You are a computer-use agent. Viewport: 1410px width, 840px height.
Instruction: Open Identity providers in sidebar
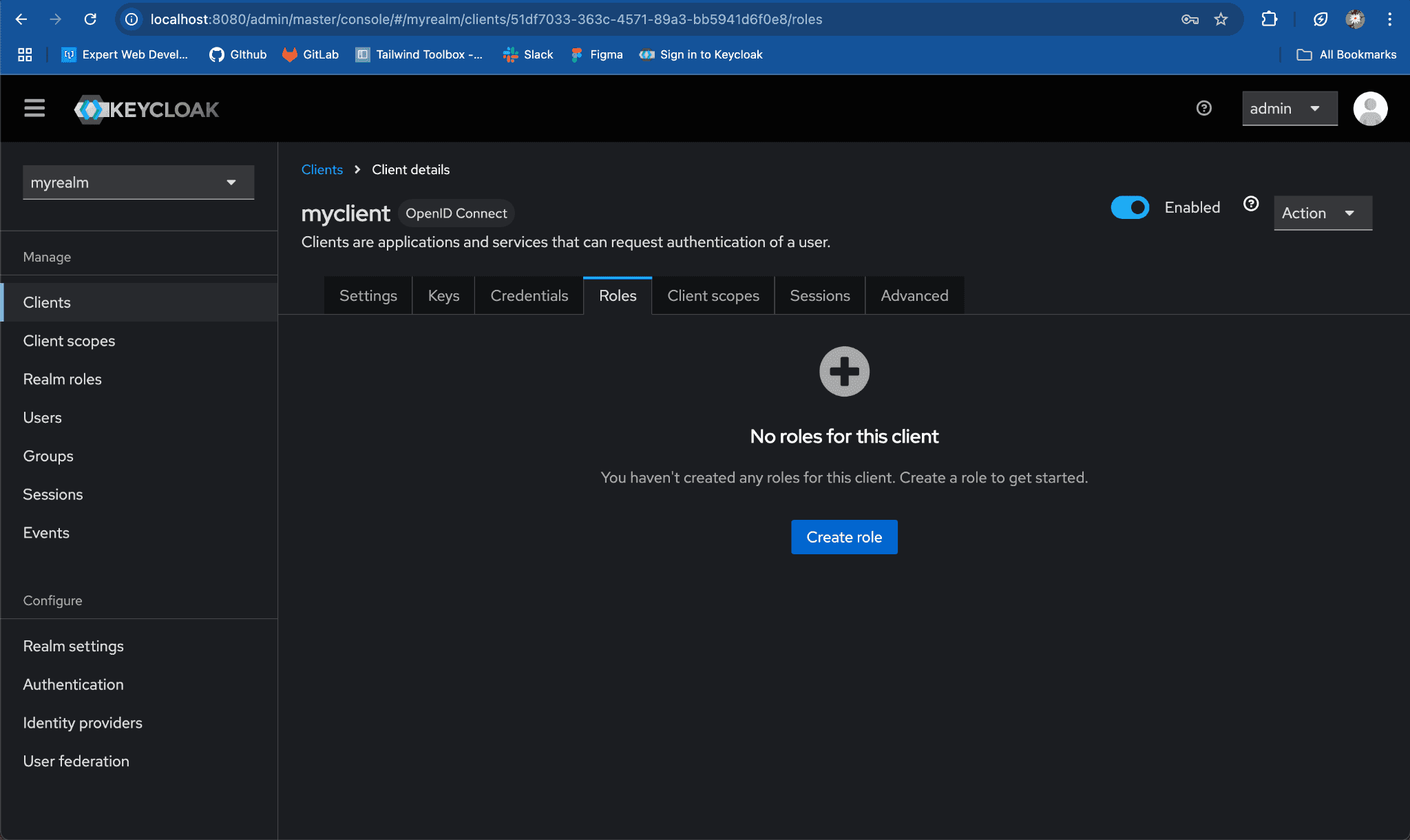pos(83,723)
